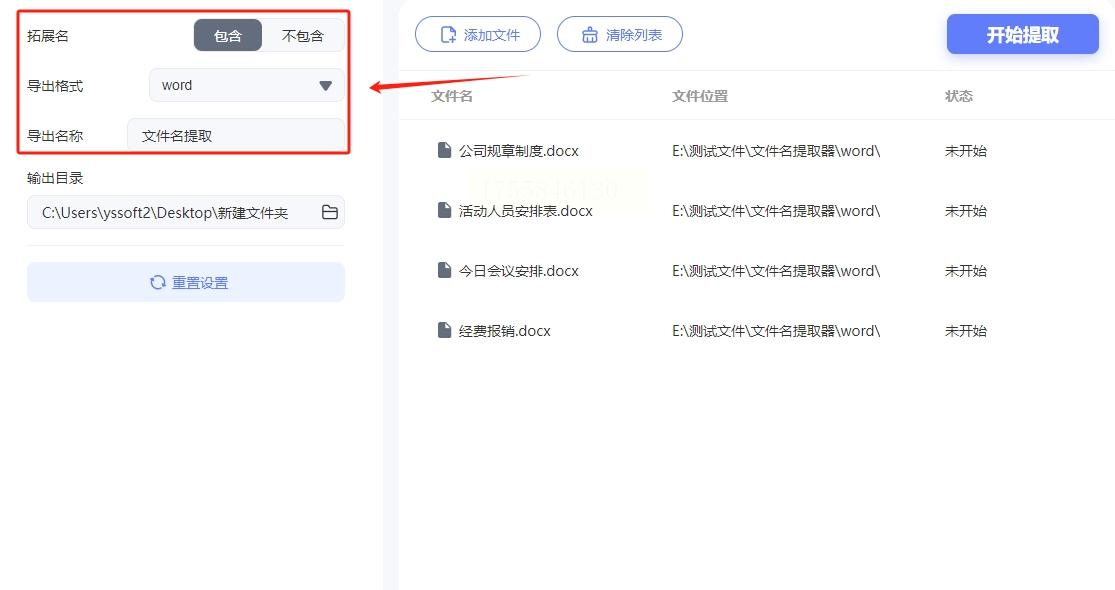This screenshot has width=1115, height=590.
Task: Click the file location of 公司规章制度.docx
Action: click(776, 151)
